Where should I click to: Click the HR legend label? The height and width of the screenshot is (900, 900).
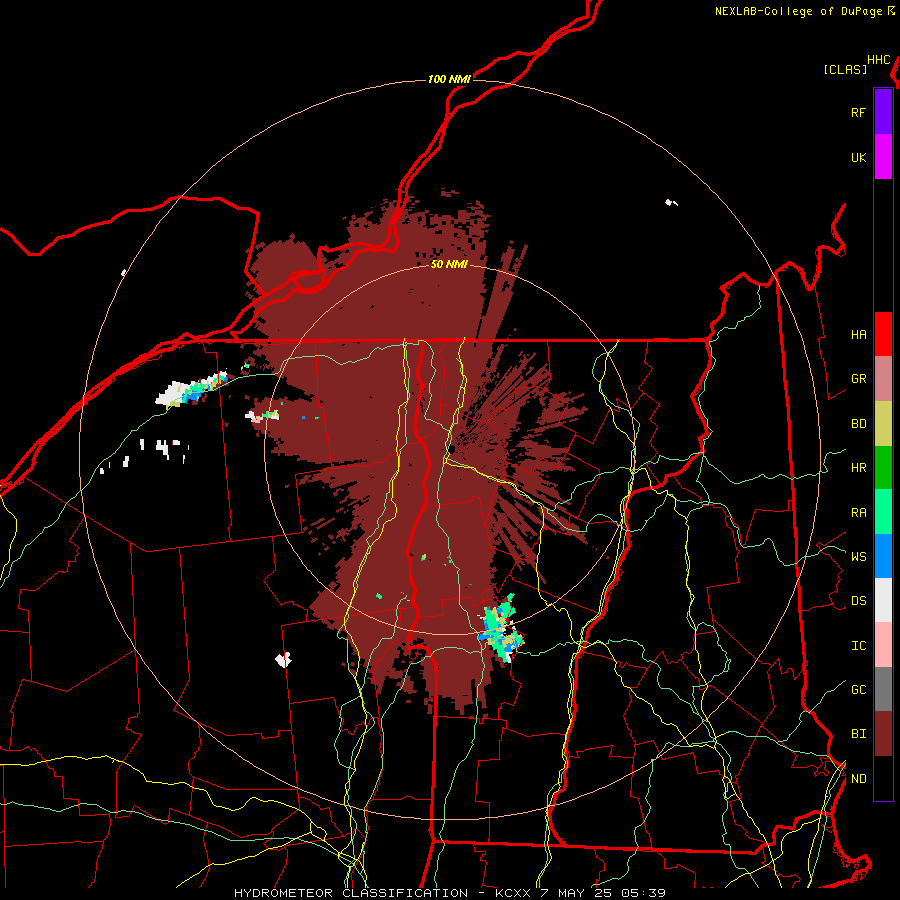pos(858,468)
